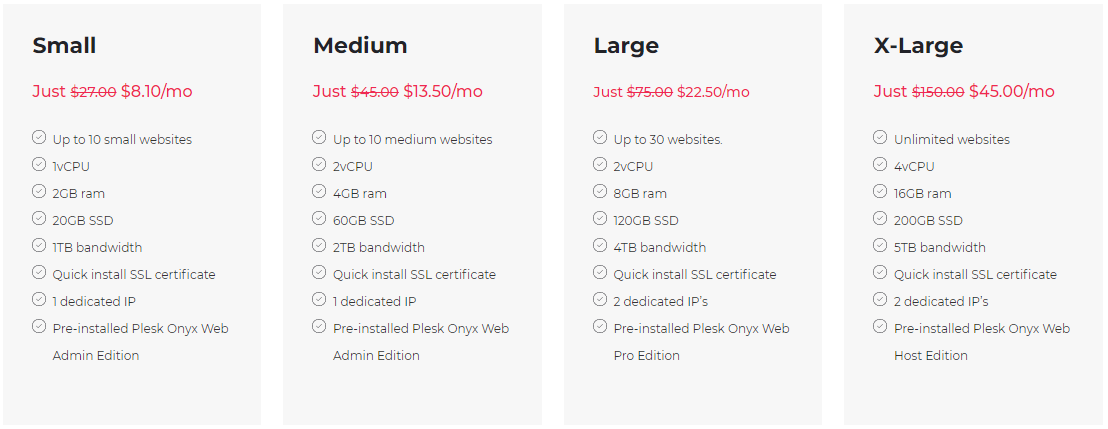Image resolution: width=1108 pixels, height=429 pixels.
Task: Click the $45.00/mo X-Large price
Action: [x=1011, y=91]
